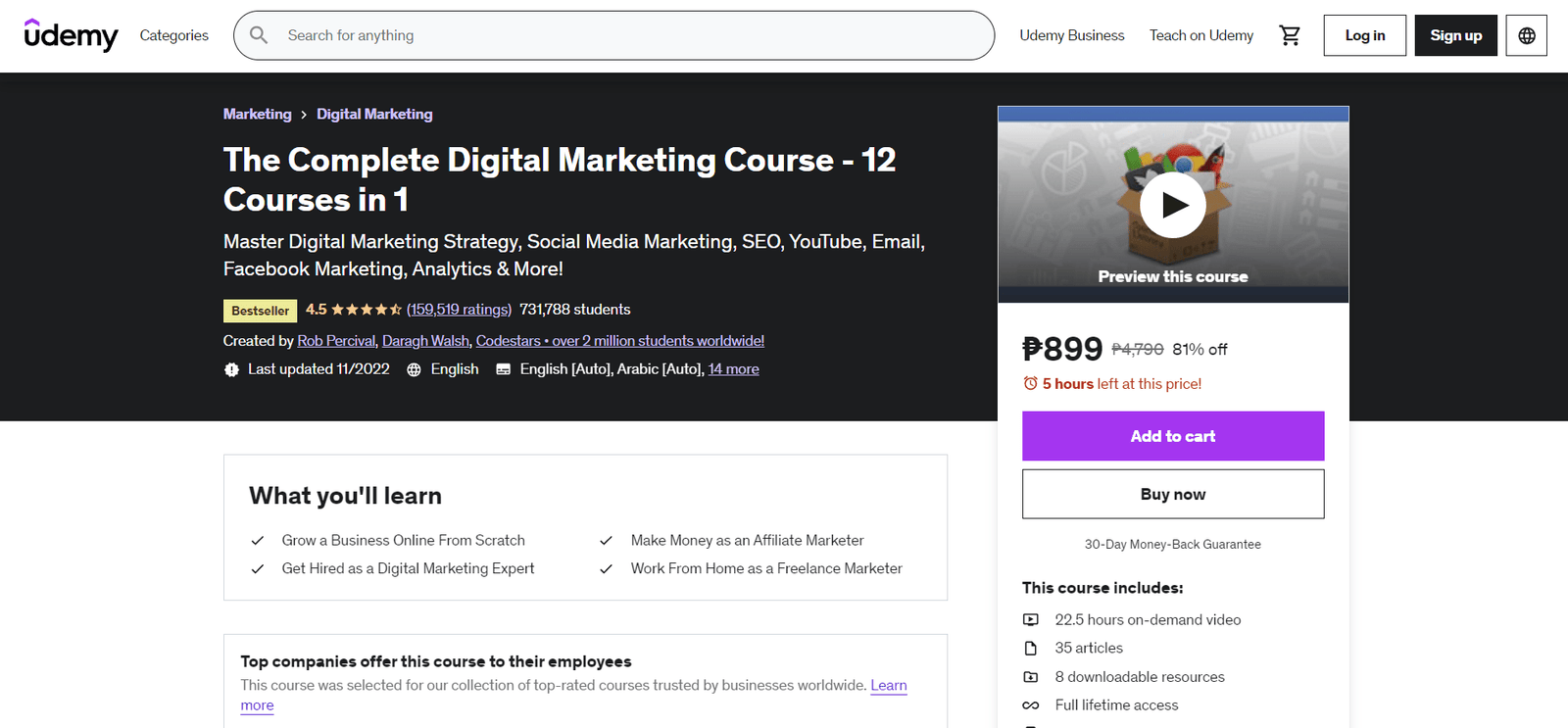Viewport: 1568px width, 728px height.
Task: Click Teach on Udemy
Action: [1201, 35]
